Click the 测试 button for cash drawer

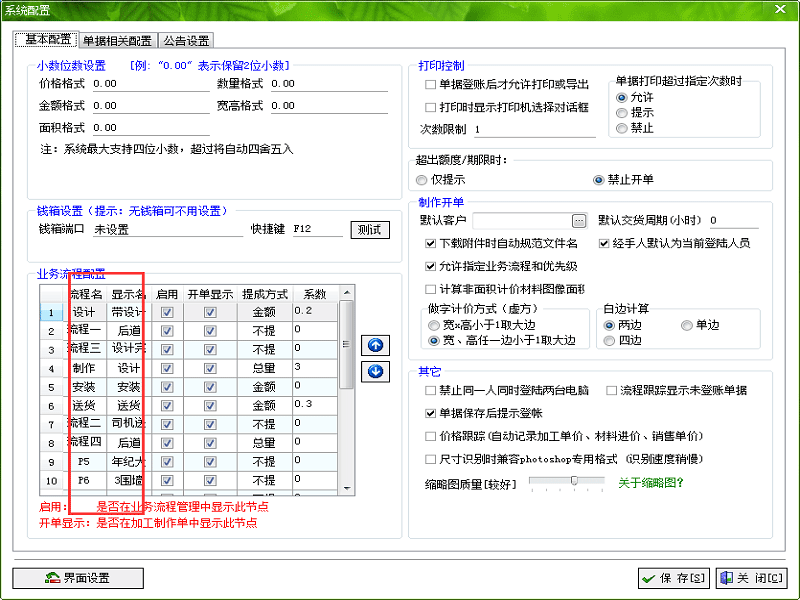[370, 229]
